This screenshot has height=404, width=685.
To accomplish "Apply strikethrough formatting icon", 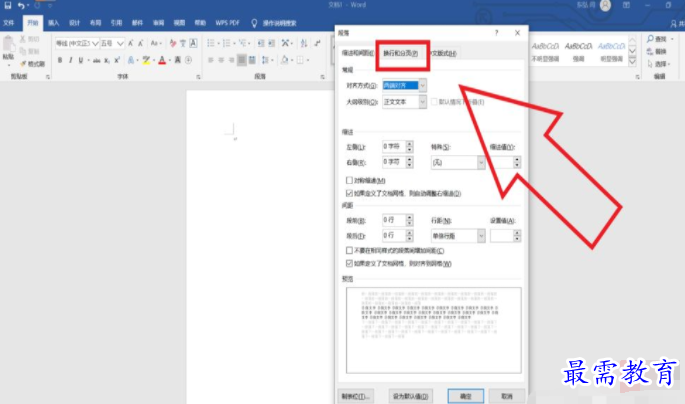I will [x=97, y=60].
